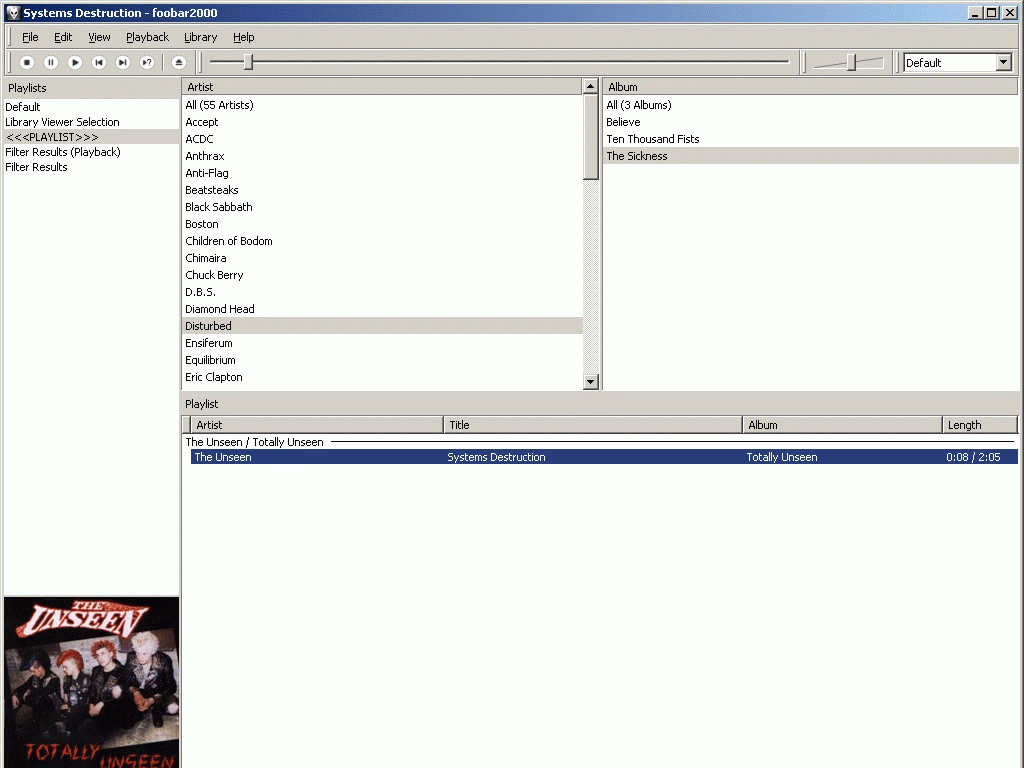The width and height of the screenshot is (1024, 768).
Task: Select artist Boston
Action: [382, 224]
